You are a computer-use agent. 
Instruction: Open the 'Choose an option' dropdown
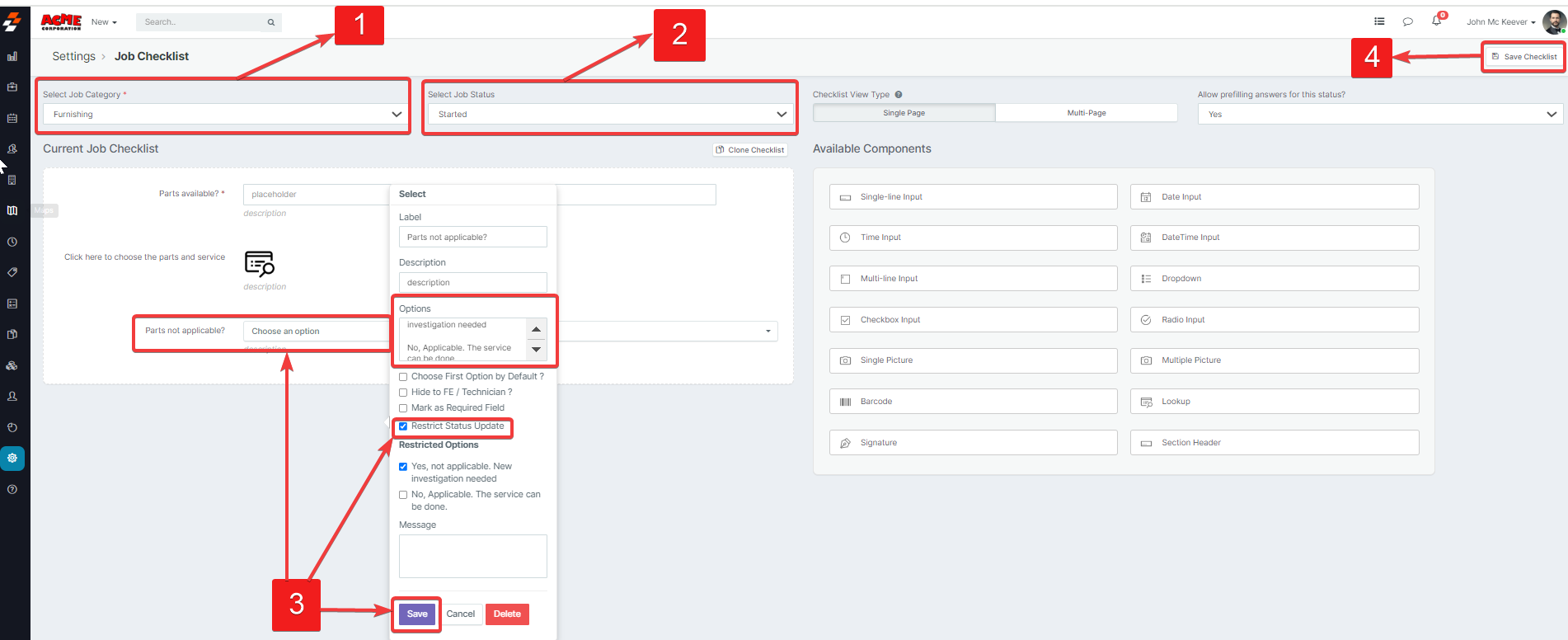coord(510,332)
